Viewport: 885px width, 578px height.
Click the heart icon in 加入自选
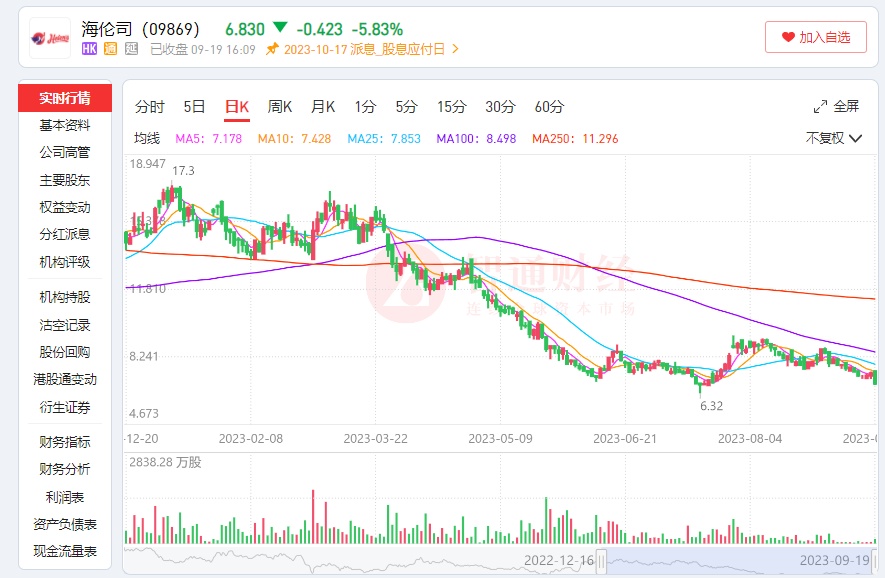coord(788,37)
